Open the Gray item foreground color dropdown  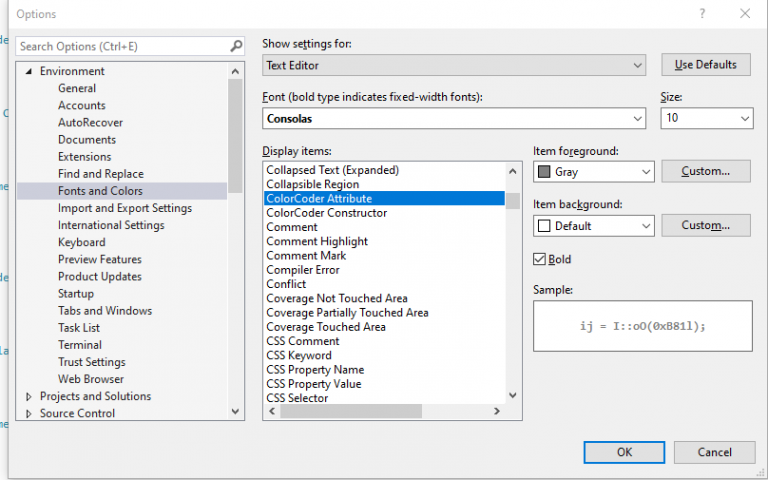click(x=594, y=172)
